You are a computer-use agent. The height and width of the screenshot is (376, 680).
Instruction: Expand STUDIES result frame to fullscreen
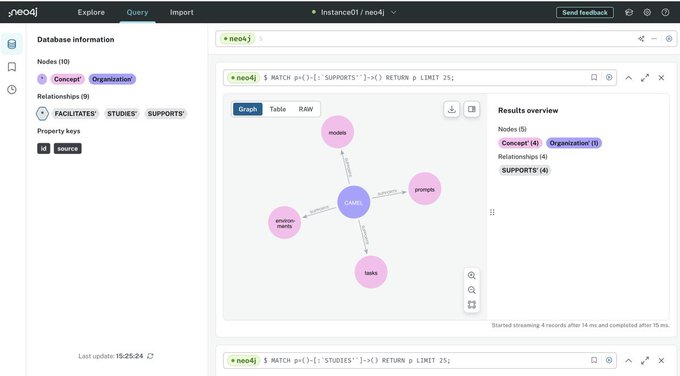click(645, 360)
